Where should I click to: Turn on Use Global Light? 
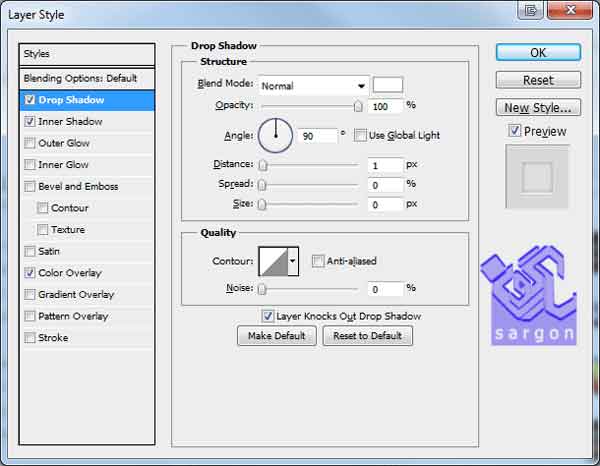pyautogui.click(x=360, y=135)
